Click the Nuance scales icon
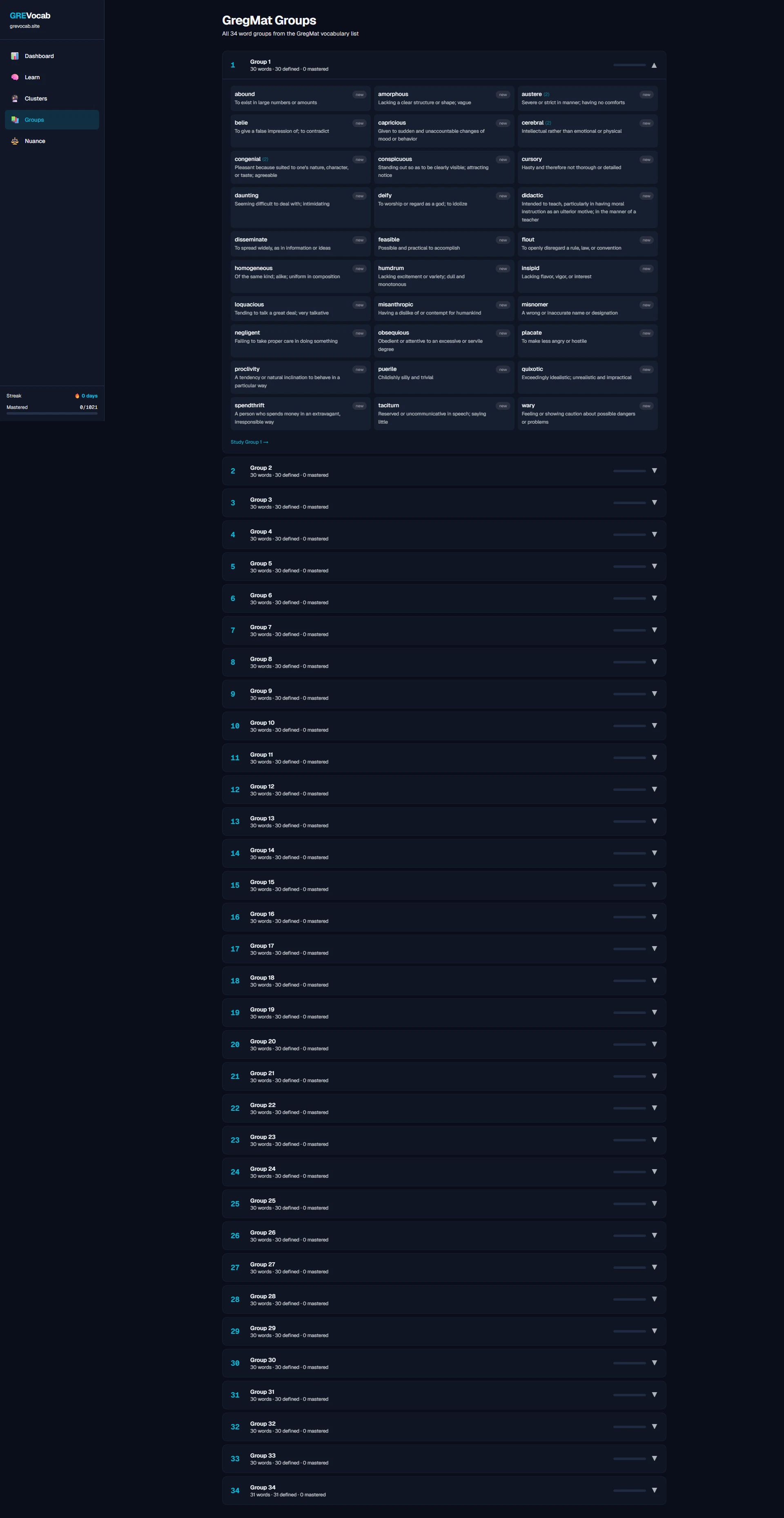The image size is (784, 1518). click(x=15, y=141)
